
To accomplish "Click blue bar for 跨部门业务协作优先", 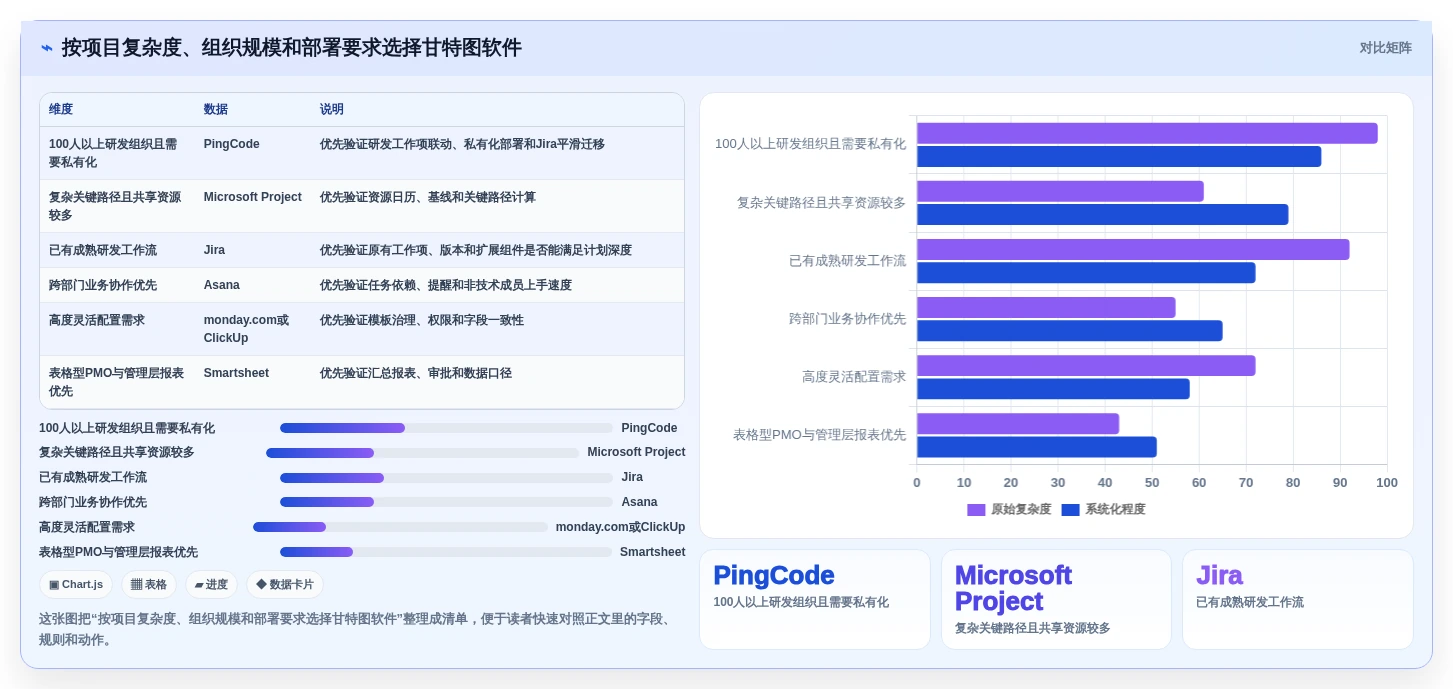I will (1070, 331).
